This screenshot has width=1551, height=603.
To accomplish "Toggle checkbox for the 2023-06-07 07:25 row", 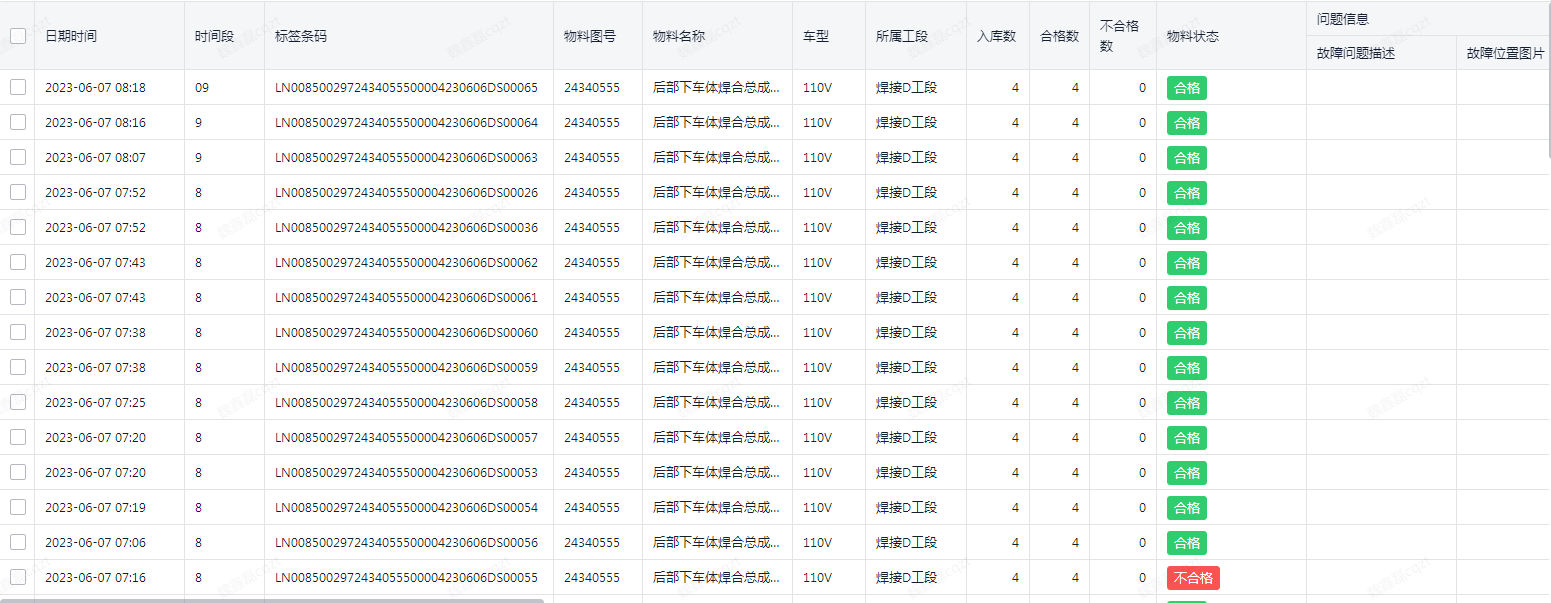I will (18, 402).
